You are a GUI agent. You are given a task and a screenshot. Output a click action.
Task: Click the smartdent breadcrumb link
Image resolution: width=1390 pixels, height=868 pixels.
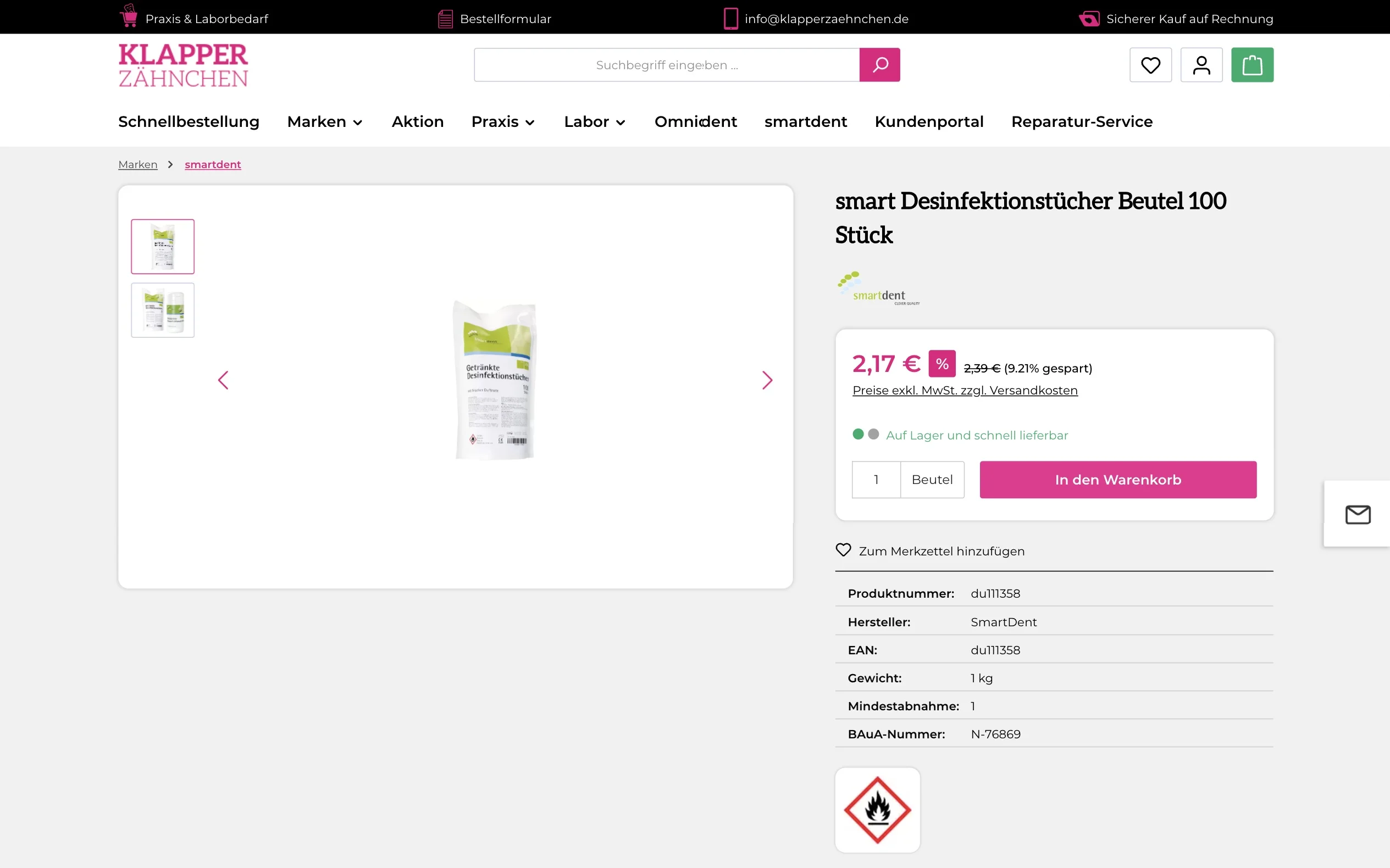(213, 165)
